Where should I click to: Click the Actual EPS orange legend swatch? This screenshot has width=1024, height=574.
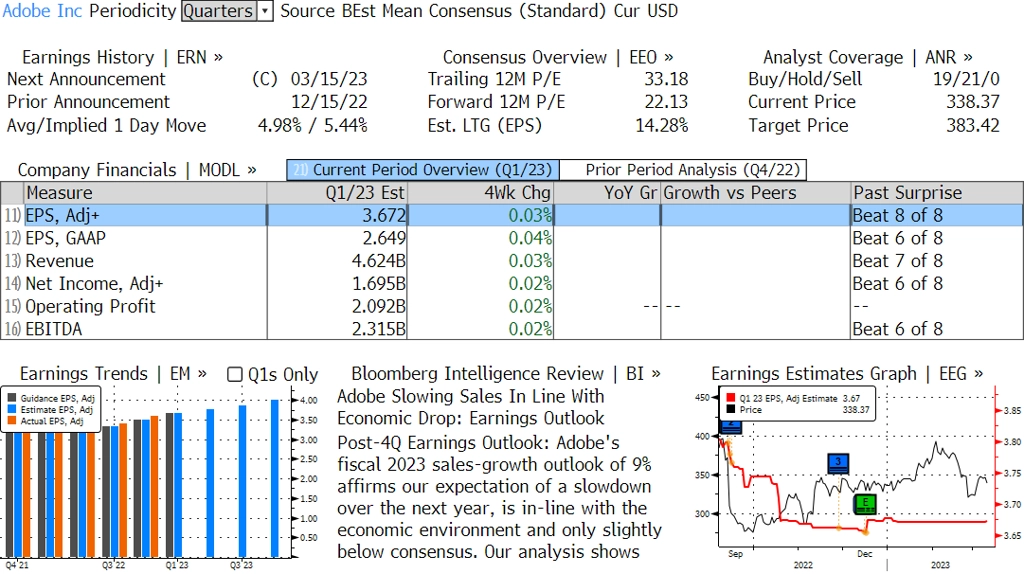pyautogui.click(x=12, y=421)
